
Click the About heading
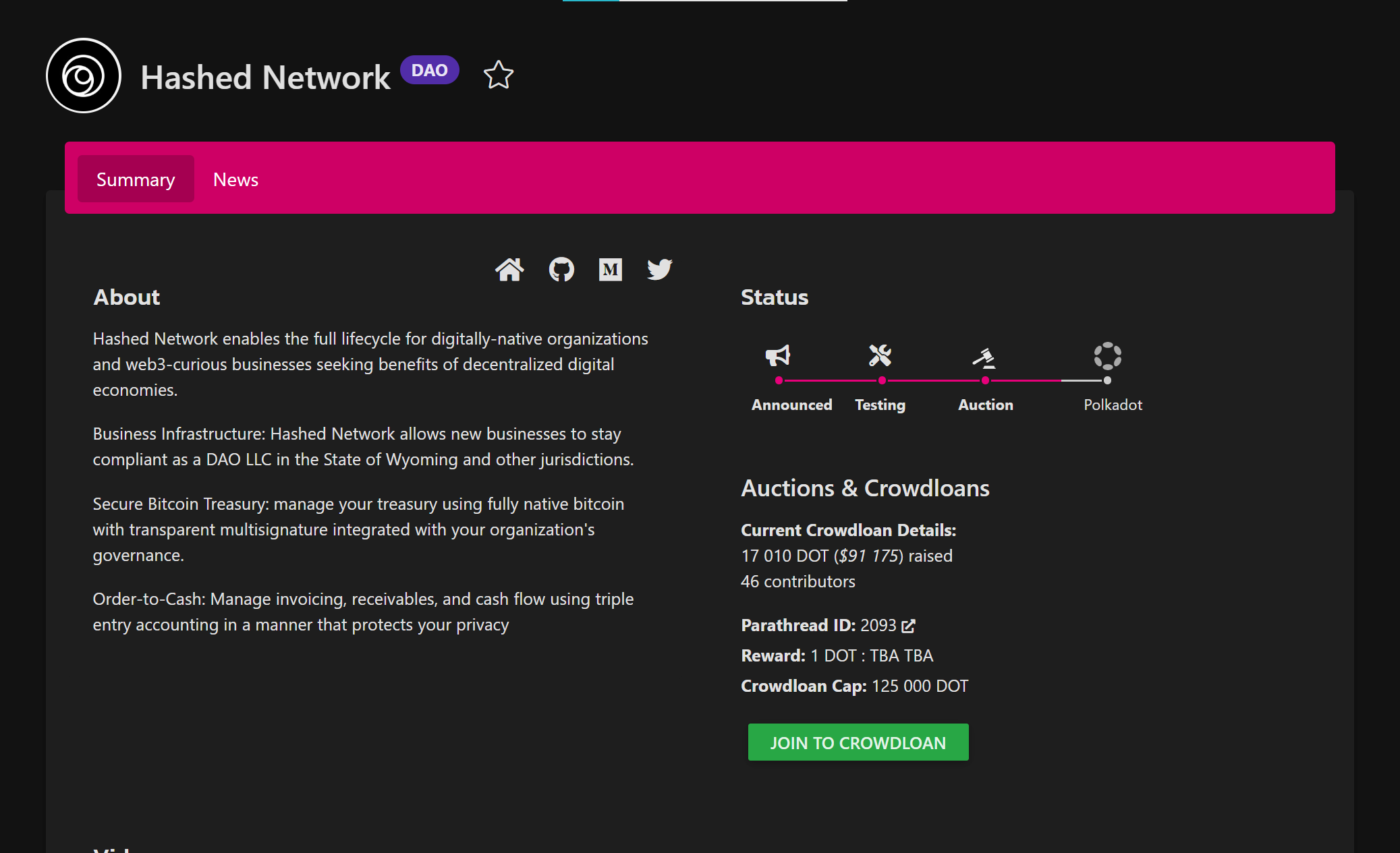(x=126, y=297)
